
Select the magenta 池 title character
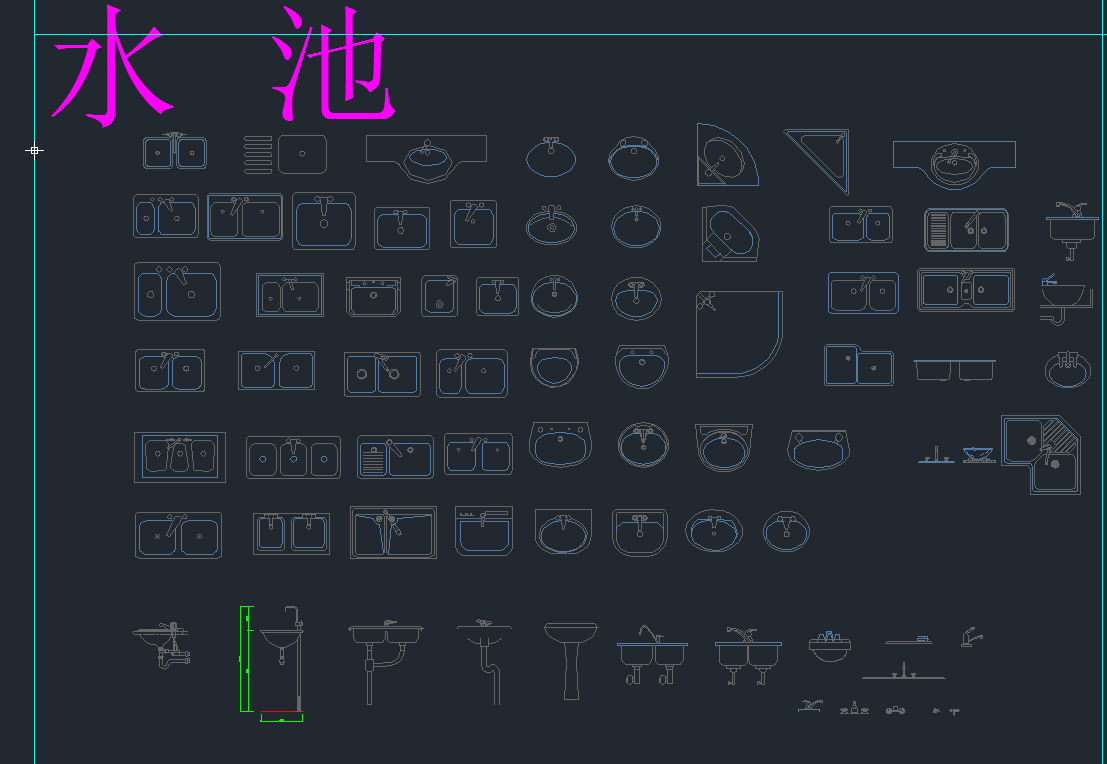point(333,64)
